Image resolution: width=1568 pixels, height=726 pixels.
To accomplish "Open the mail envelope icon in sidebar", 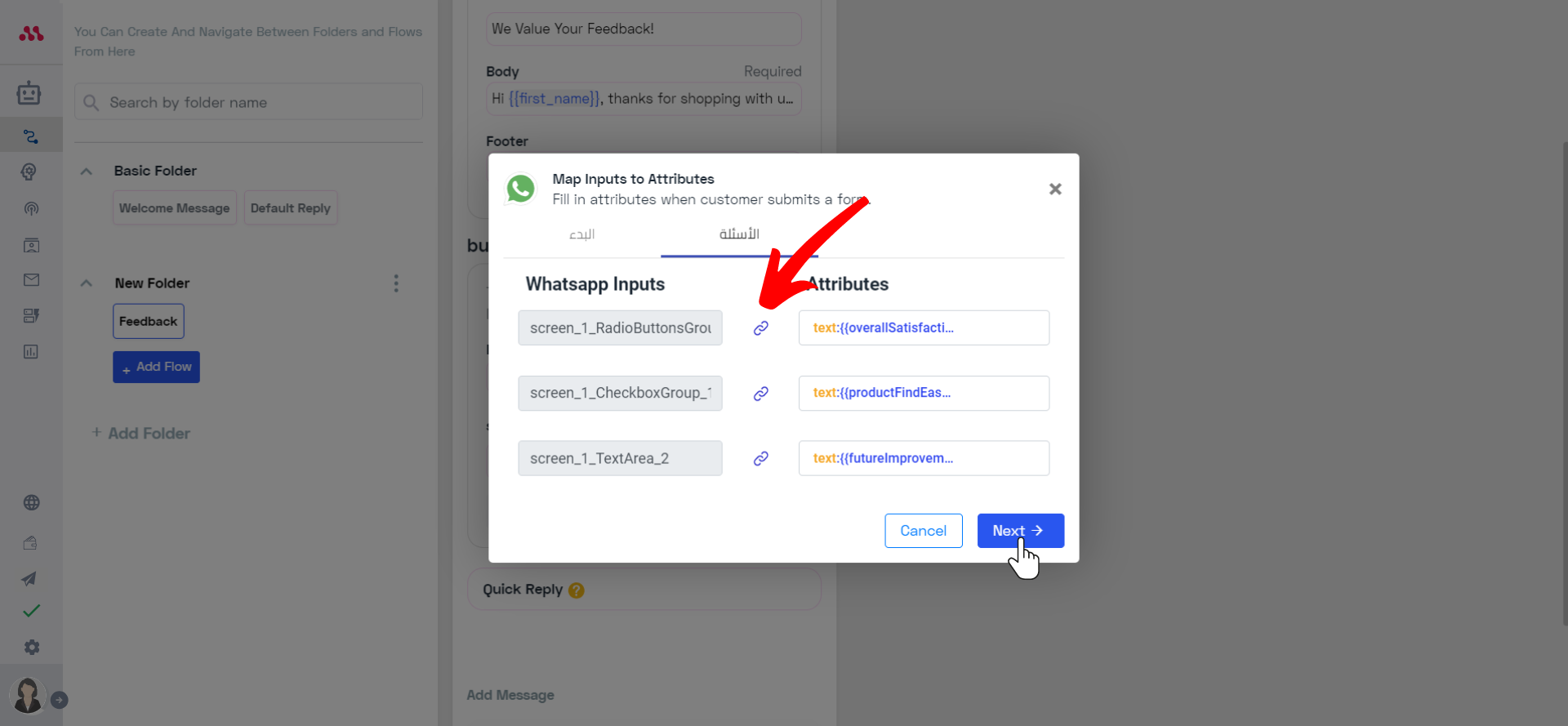I will point(31,280).
